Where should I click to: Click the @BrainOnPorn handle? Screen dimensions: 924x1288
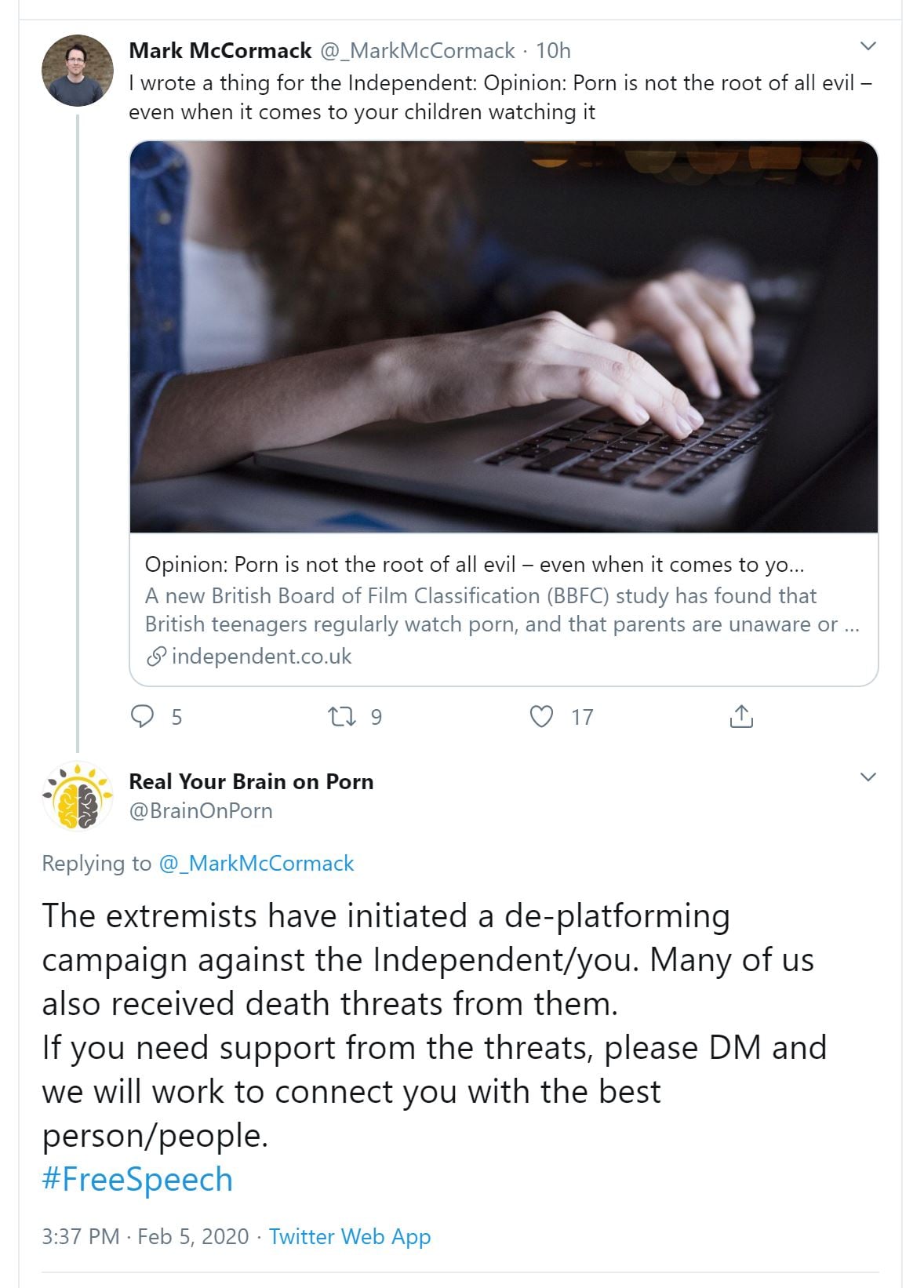(201, 810)
